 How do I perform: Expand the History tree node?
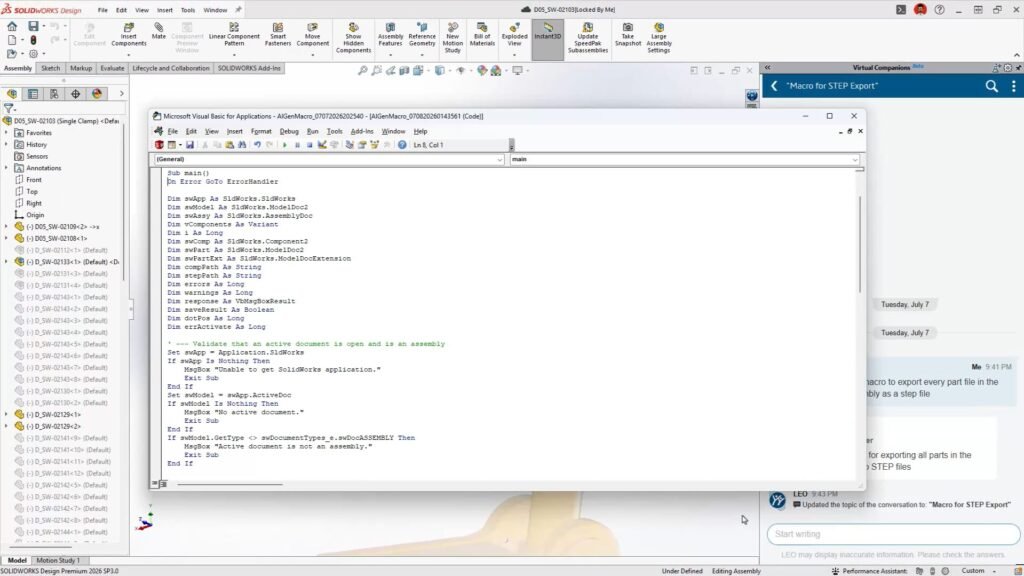click(7, 144)
